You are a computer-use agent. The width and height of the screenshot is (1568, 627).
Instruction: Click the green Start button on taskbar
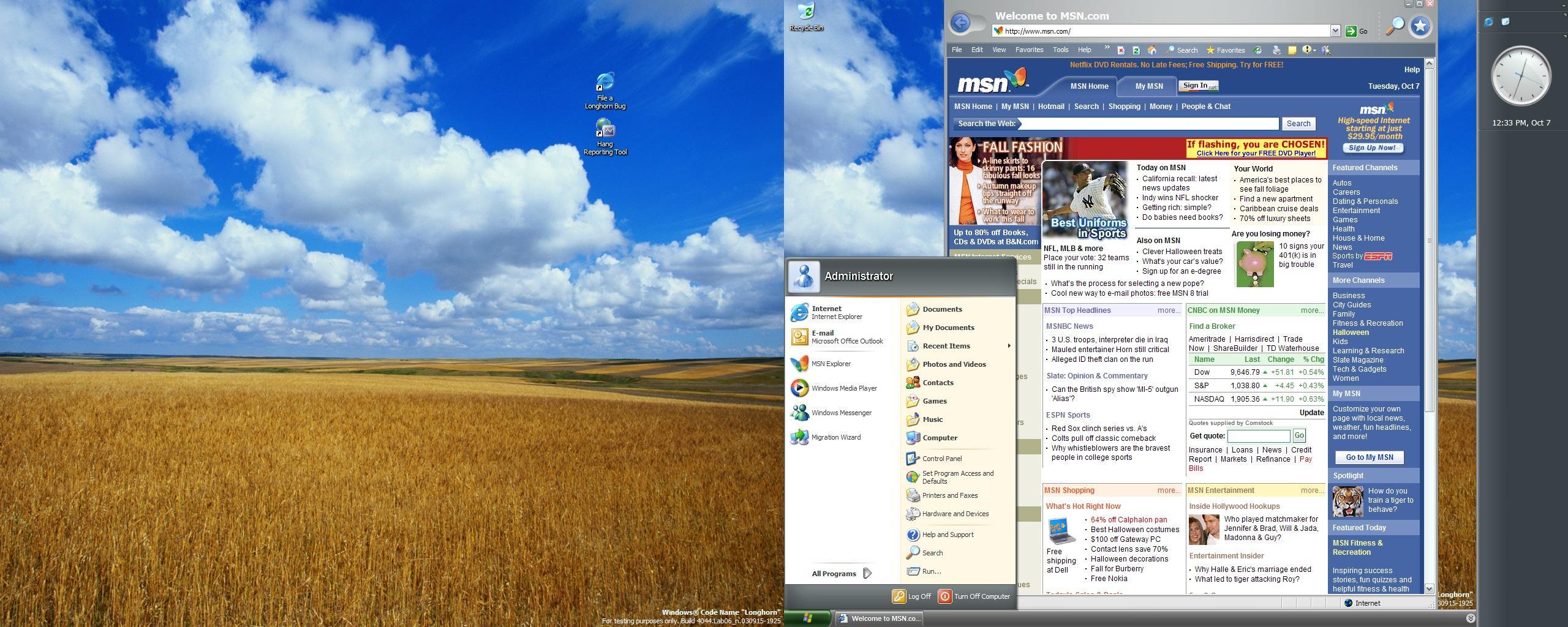point(807,618)
